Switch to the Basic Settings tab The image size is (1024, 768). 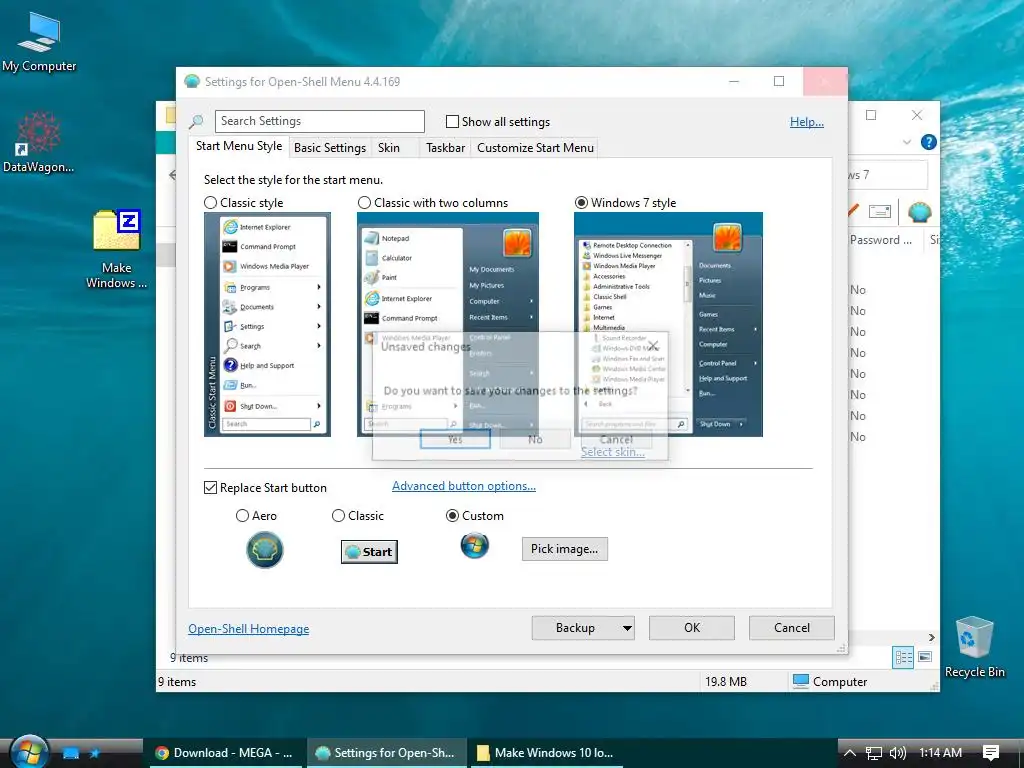tap(330, 148)
